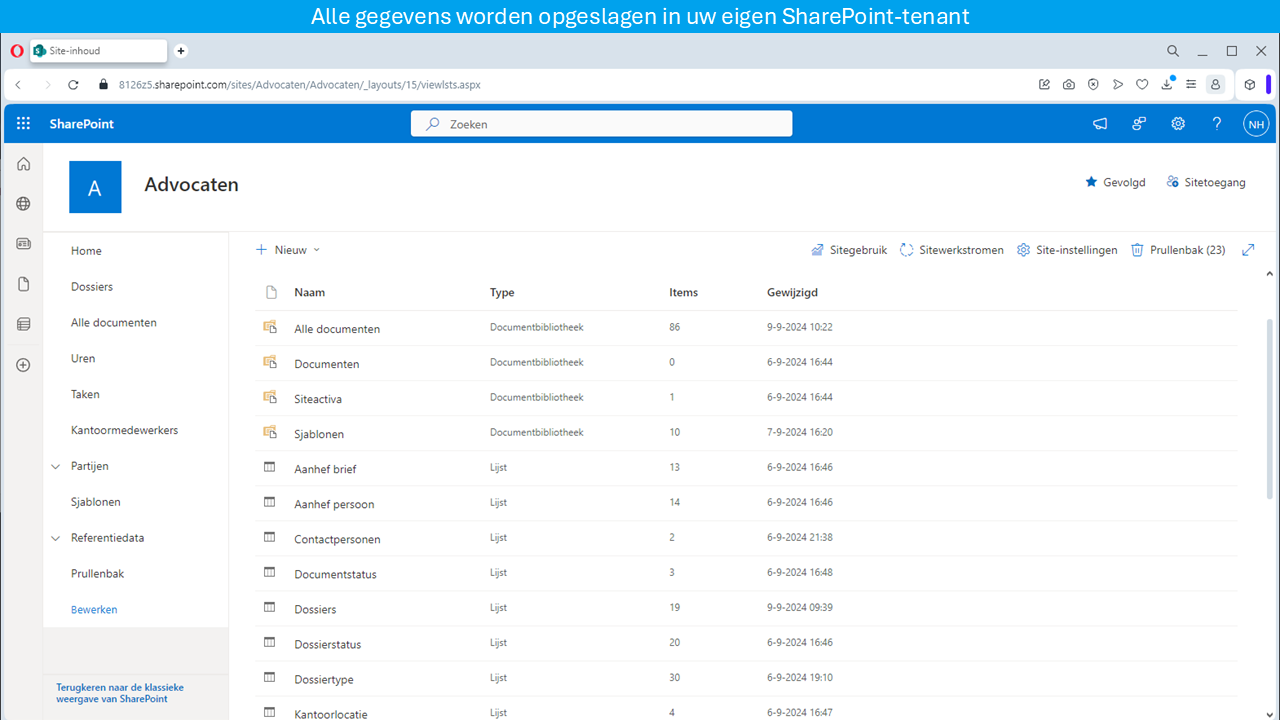Open the settings gear in SharePoint header
Viewport: 1280px width, 720px height.
tap(1178, 124)
